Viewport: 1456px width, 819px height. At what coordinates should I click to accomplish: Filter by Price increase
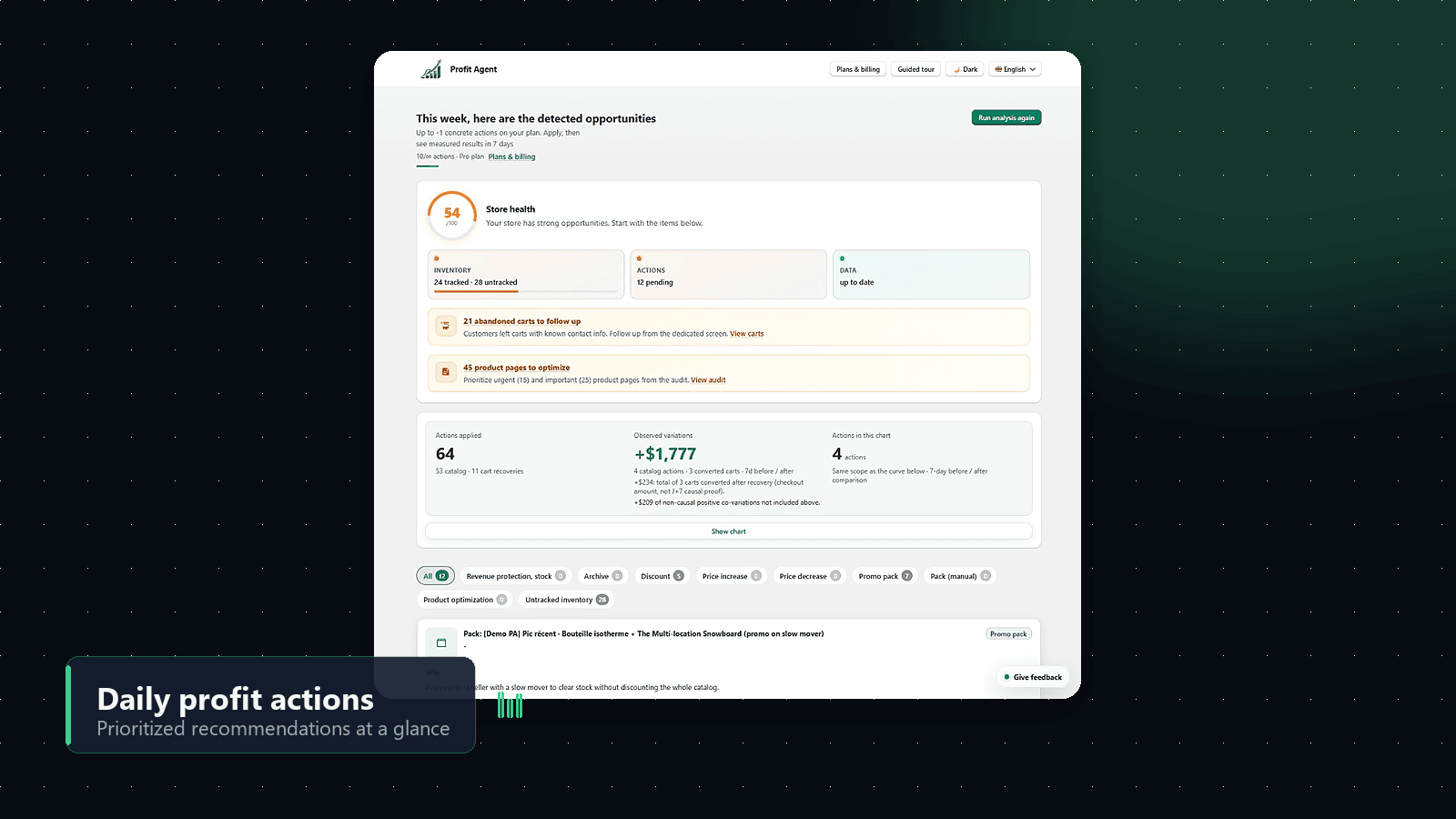pos(732,576)
